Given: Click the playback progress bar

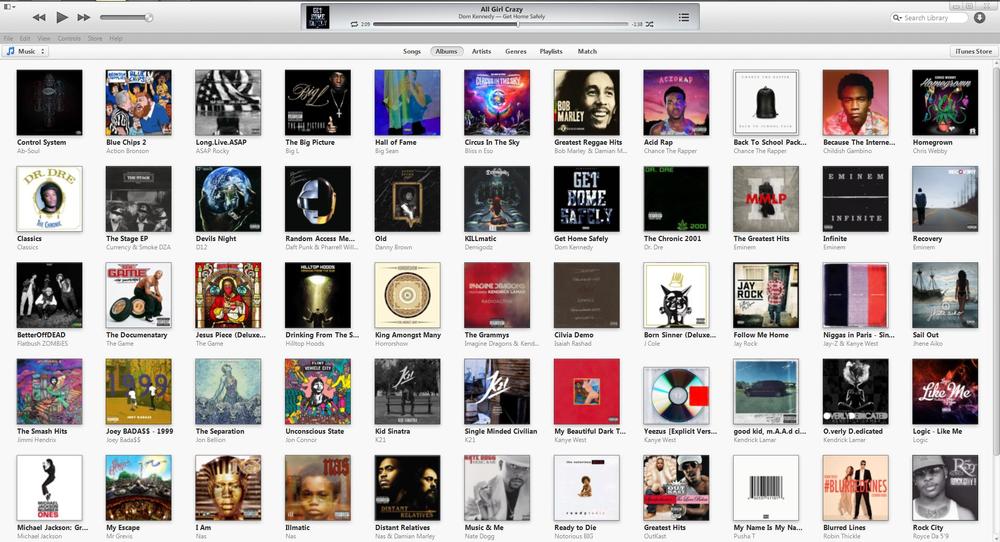Looking at the screenshot, I should (x=501, y=24).
